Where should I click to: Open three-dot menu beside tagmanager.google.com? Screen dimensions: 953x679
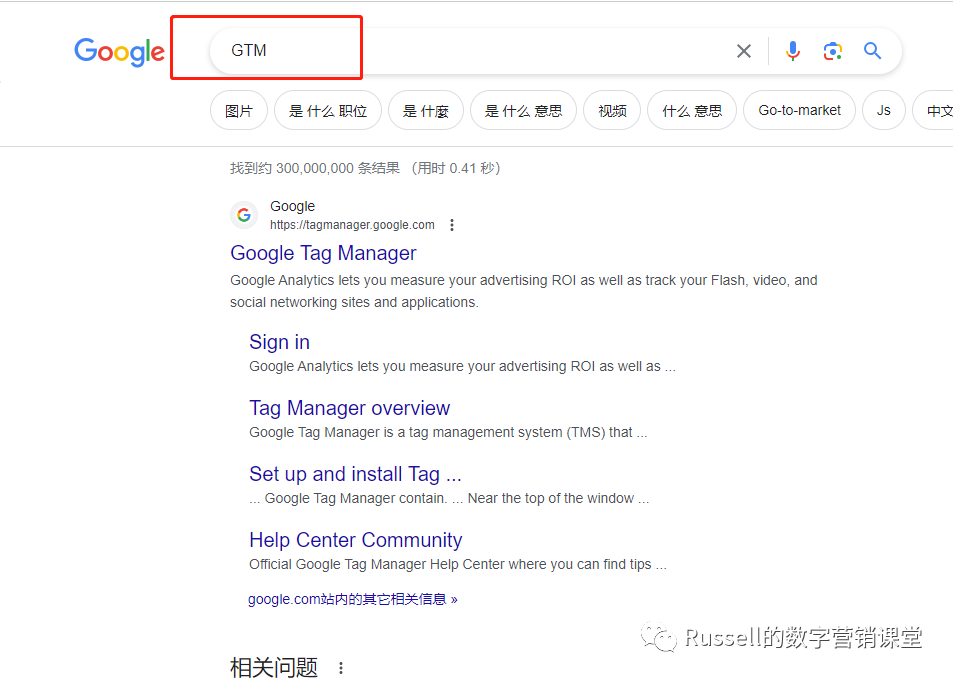coord(452,225)
